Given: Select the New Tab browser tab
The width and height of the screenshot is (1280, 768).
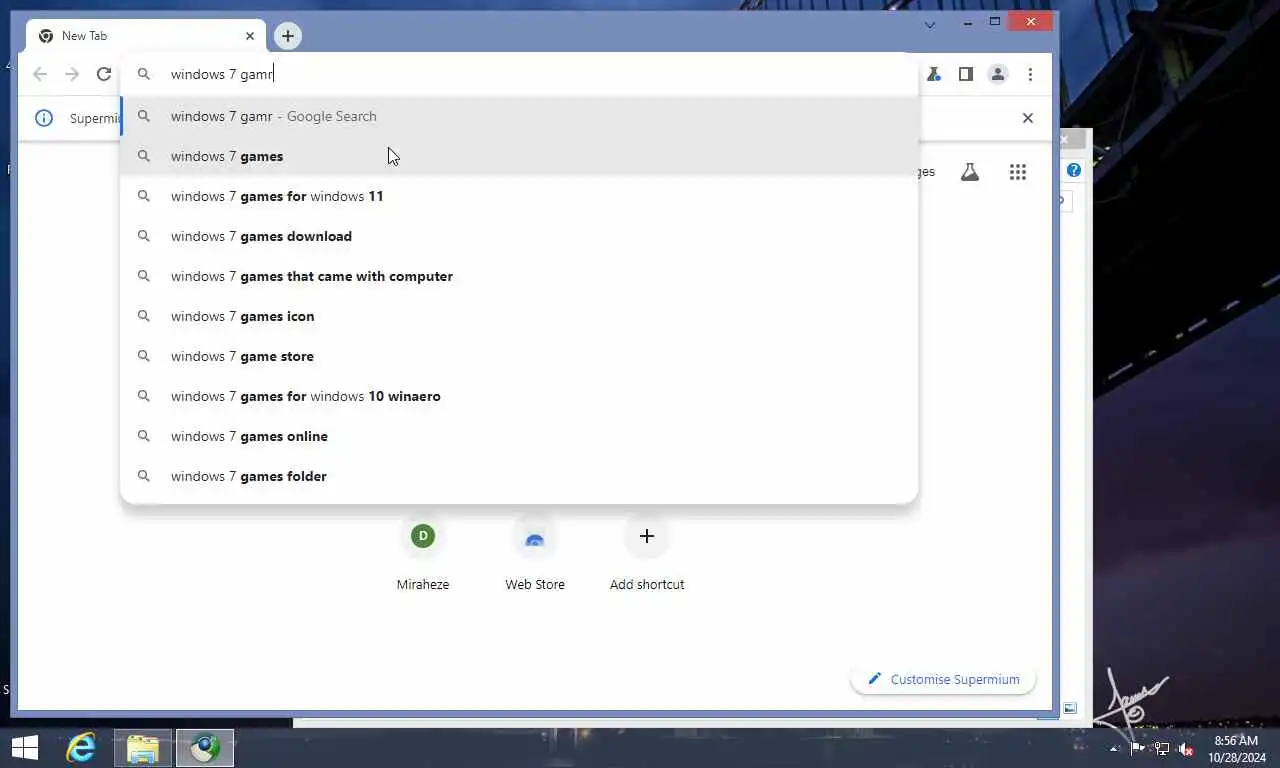Looking at the screenshot, I should (146, 36).
